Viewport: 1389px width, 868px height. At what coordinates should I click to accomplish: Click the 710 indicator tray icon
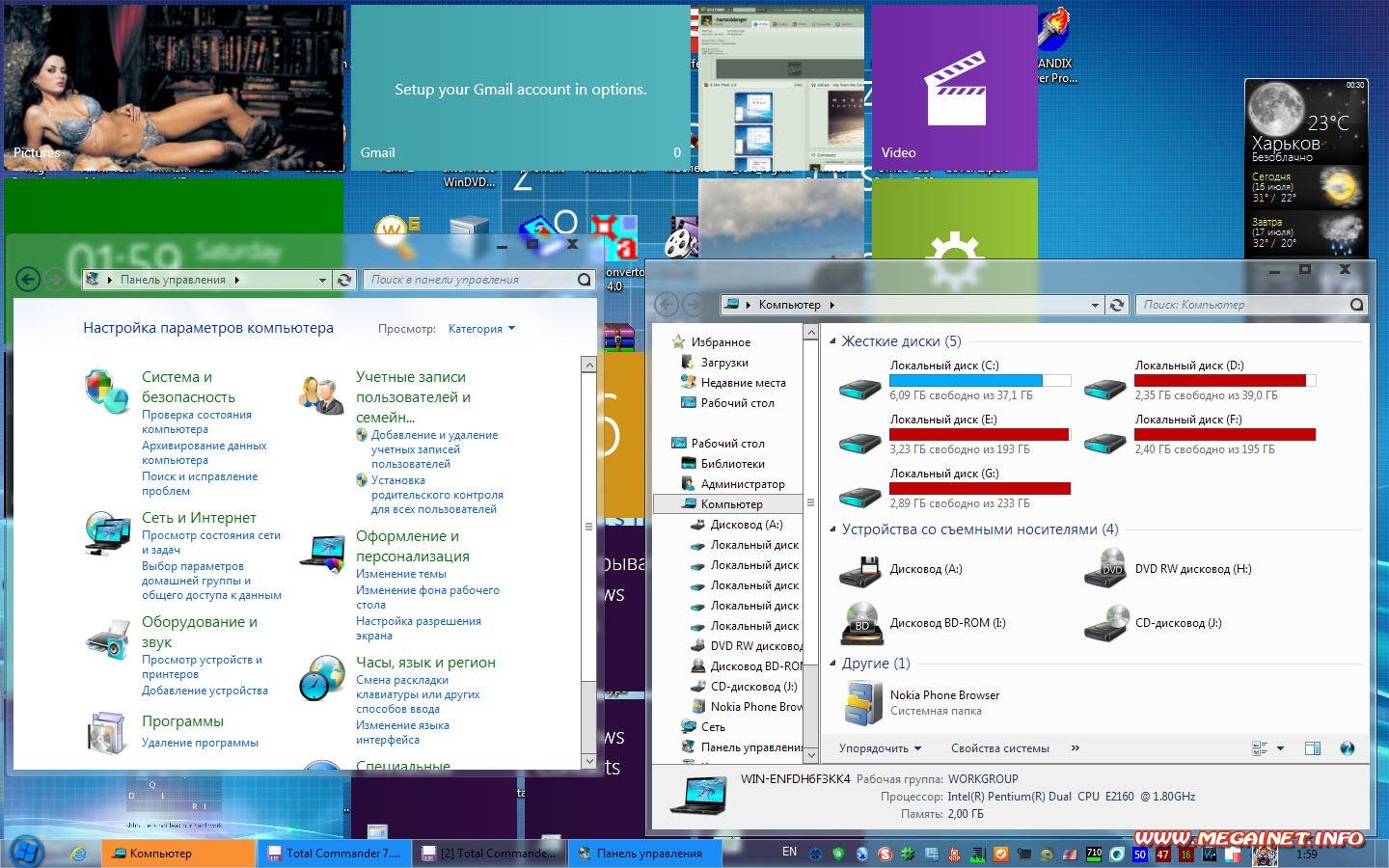[1094, 854]
